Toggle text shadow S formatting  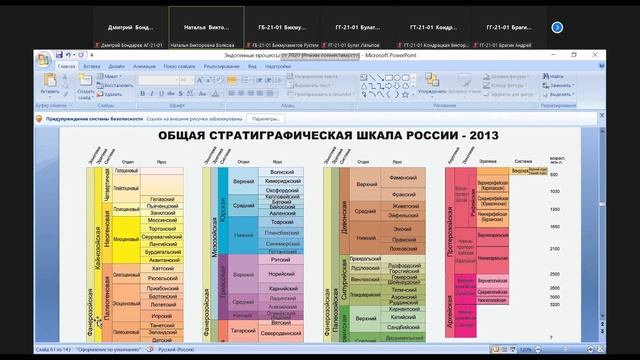point(180,94)
